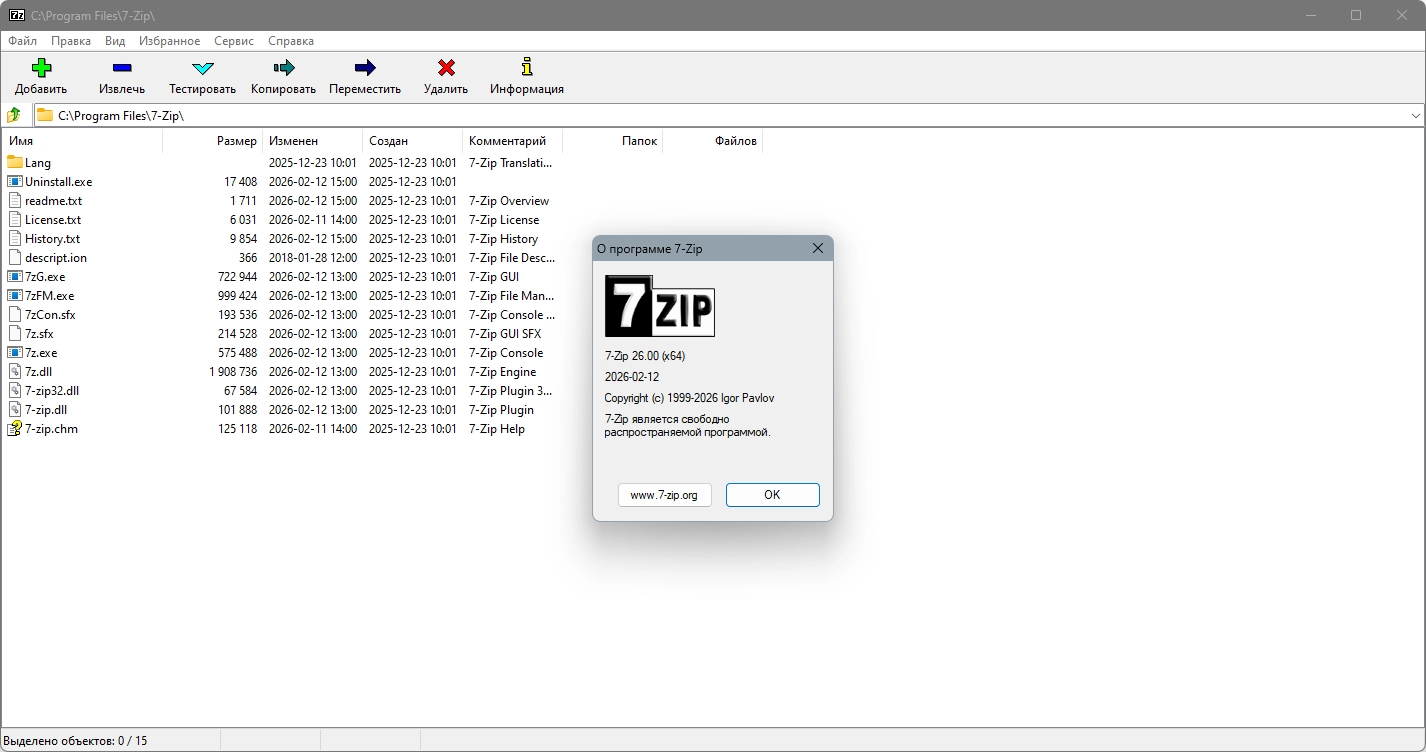The image size is (1426, 752).
Task: Maximize the 7-Zip window
Action: (1356, 15)
